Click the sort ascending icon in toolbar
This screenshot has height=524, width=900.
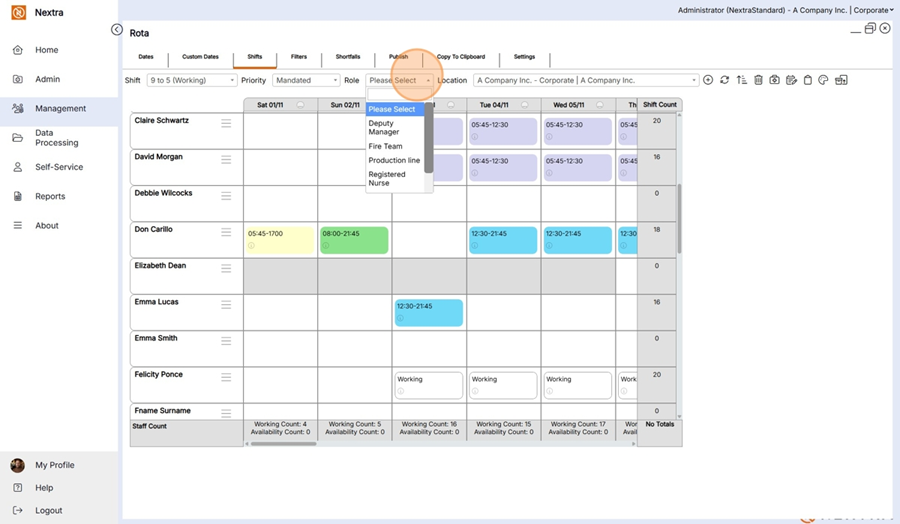pyautogui.click(x=742, y=80)
